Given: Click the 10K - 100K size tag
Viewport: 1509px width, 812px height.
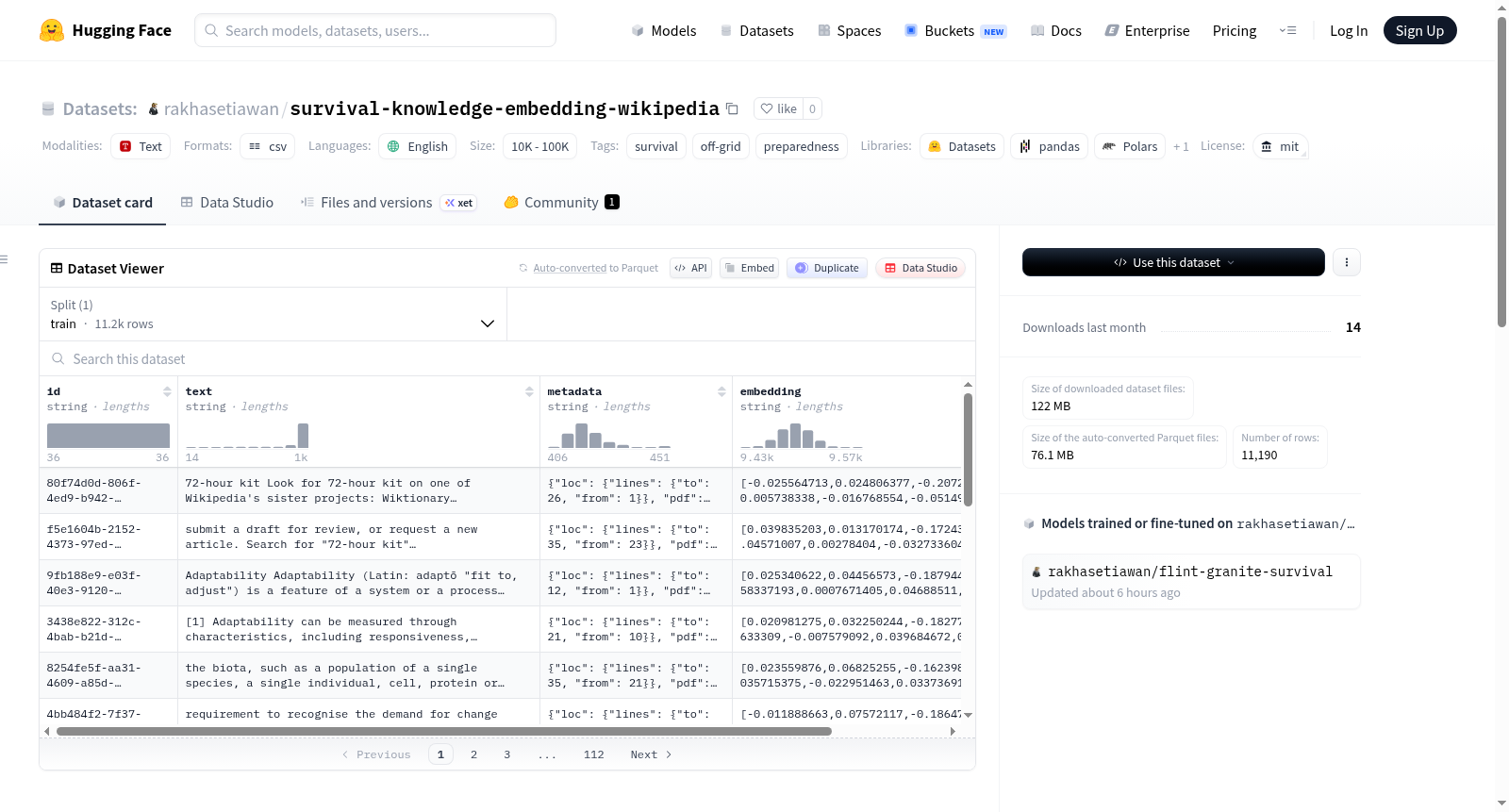Looking at the screenshot, I should (539, 146).
